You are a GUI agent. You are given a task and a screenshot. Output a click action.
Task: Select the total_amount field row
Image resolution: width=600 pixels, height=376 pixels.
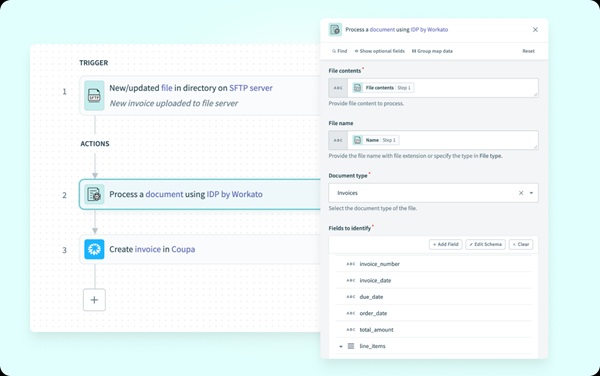[x=434, y=330]
